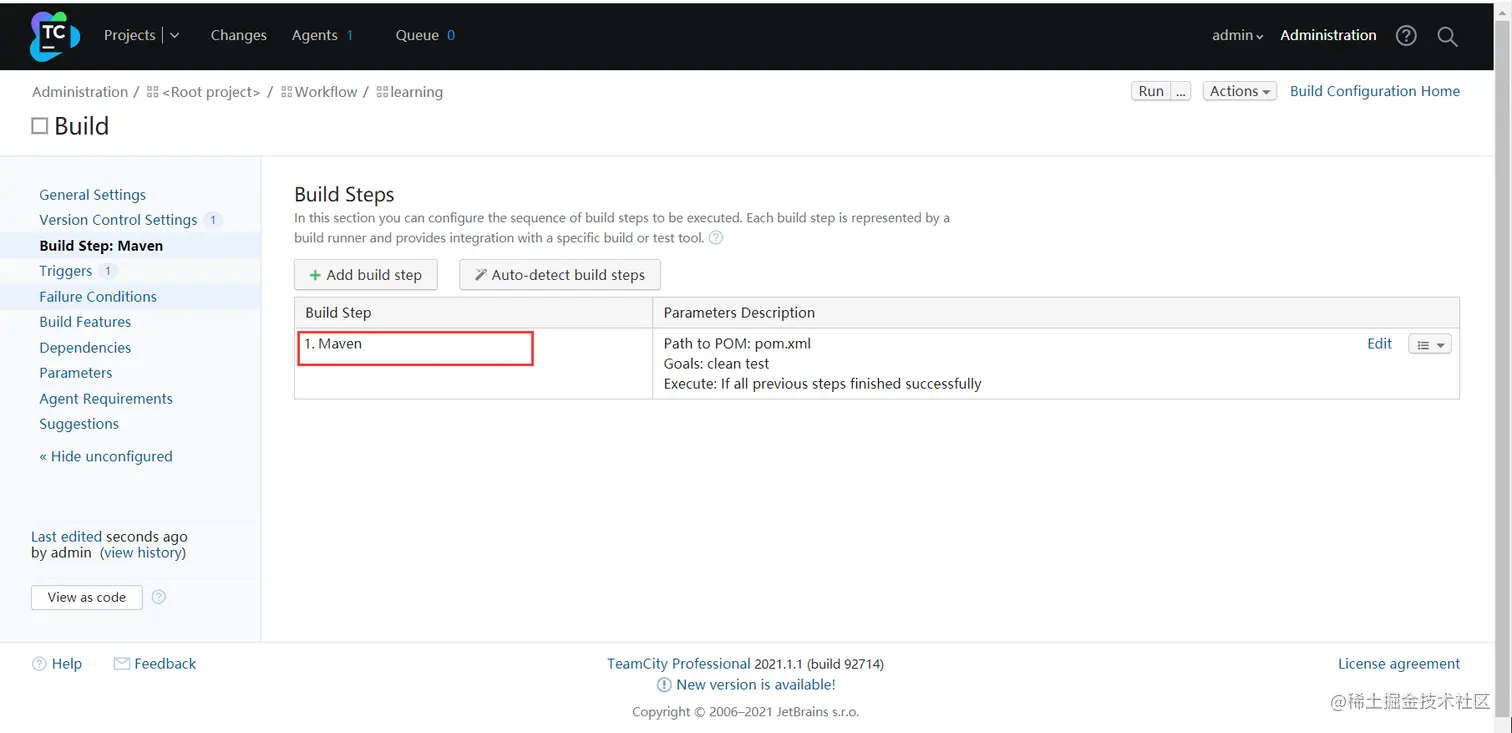The height and width of the screenshot is (733, 1512).
Task: Hide unconfigured settings in sidebar
Action: [106, 457]
